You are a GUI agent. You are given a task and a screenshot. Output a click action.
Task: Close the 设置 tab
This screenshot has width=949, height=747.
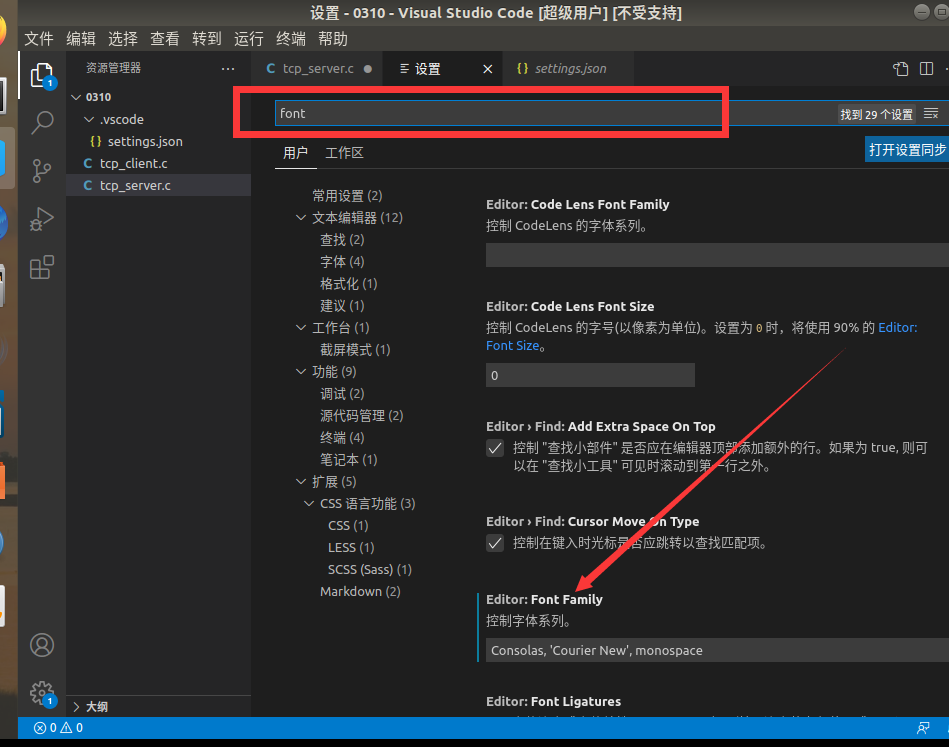pyautogui.click(x=487, y=69)
